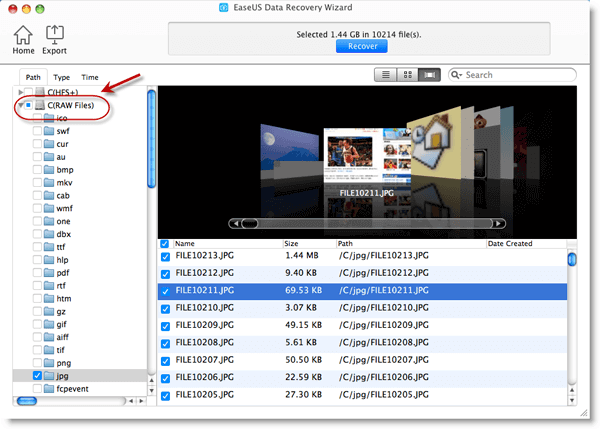Viewport: 600px width, 429px height.
Task: Click the bmp folder icon
Action: pyautogui.click(x=49, y=170)
